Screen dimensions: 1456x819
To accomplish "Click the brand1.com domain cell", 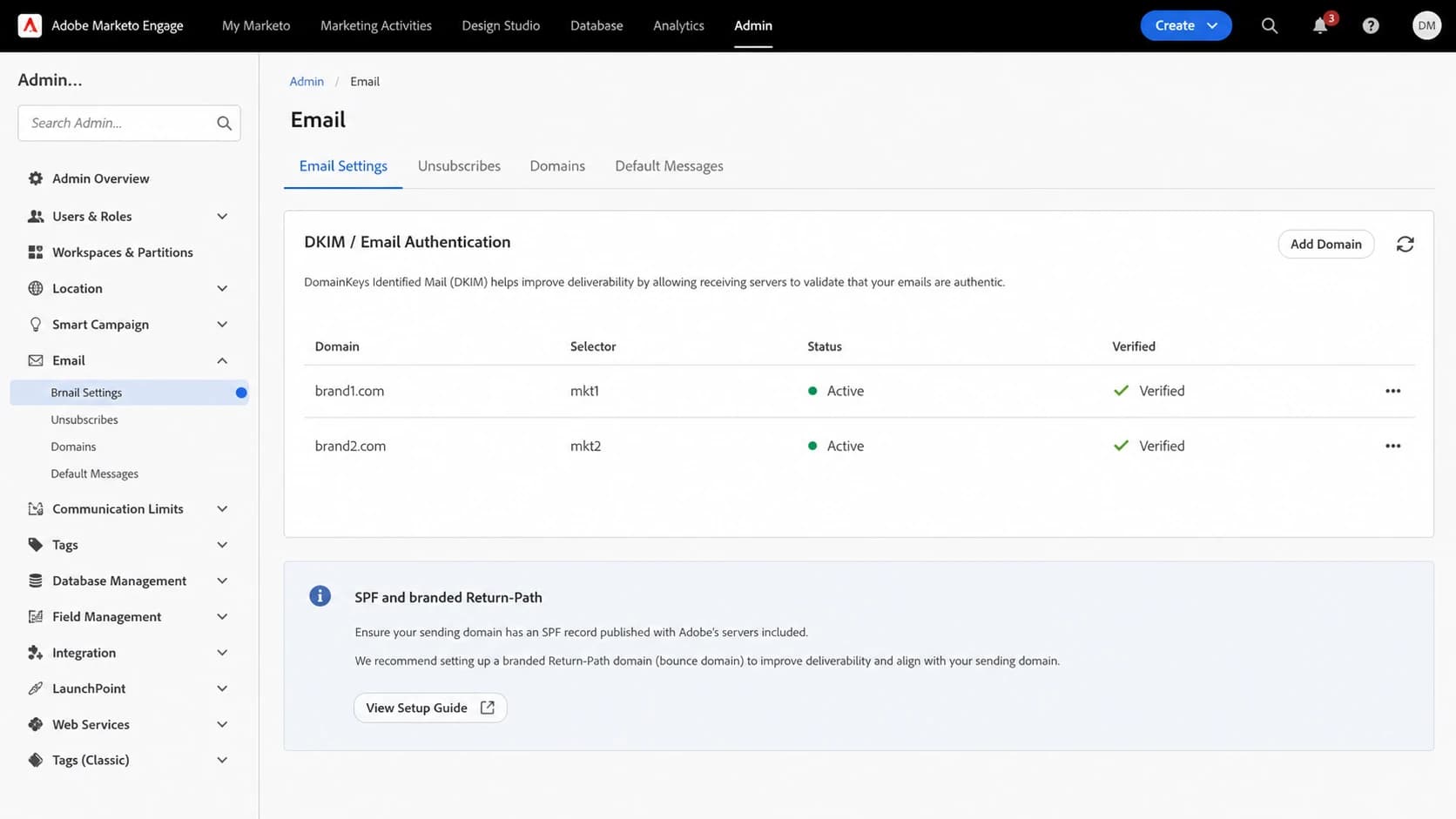I will pos(349,391).
